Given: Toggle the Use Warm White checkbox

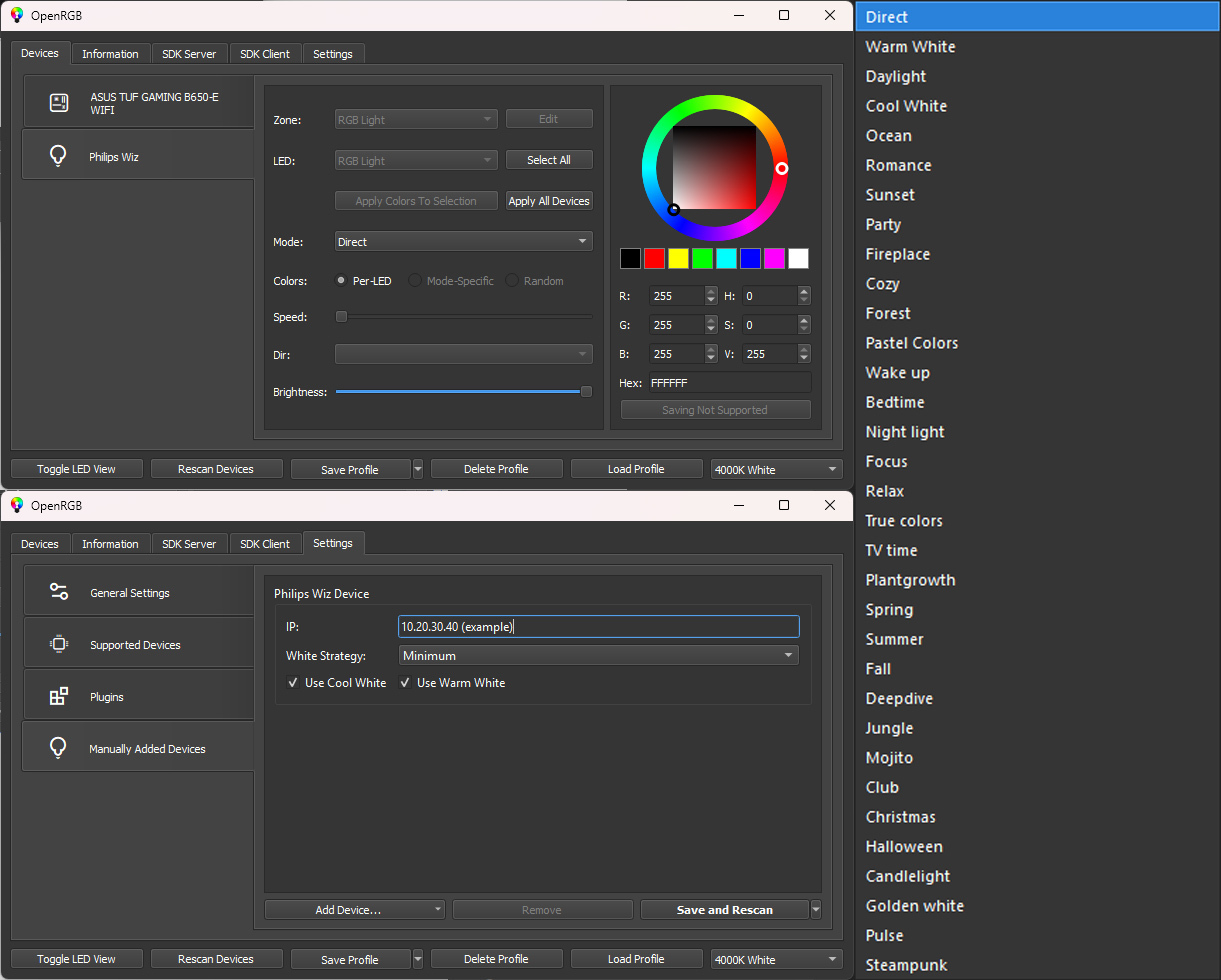Looking at the screenshot, I should (405, 683).
